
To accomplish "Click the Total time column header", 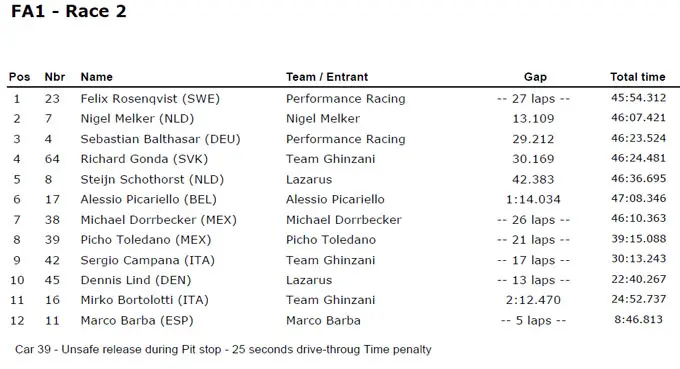I will [x=638, y=77].
